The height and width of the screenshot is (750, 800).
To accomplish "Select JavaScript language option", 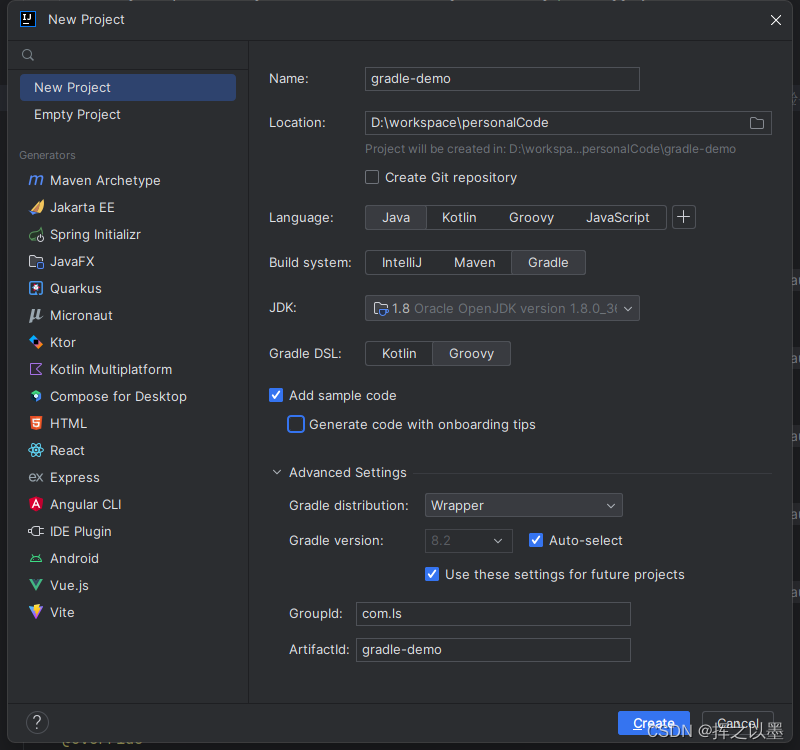I will (x=617, y=217).
